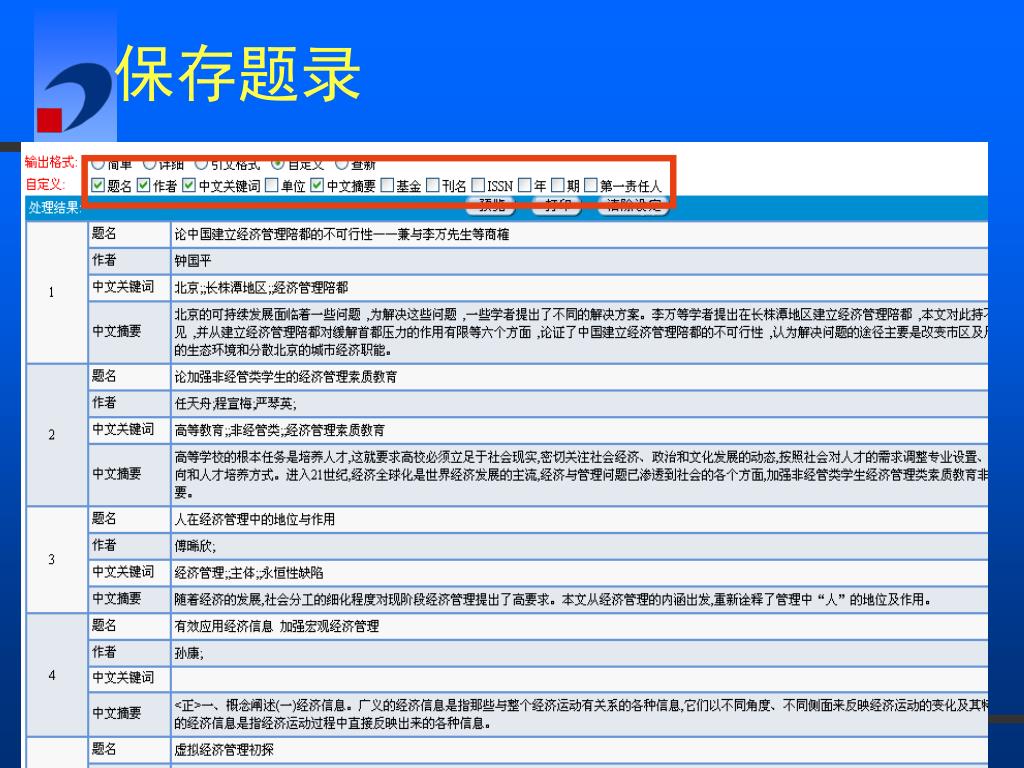Click record number 2 cell
Image resolution: width=1024 pixels, height=768 pixels.
pyautogui.click(x=57, y=435)
